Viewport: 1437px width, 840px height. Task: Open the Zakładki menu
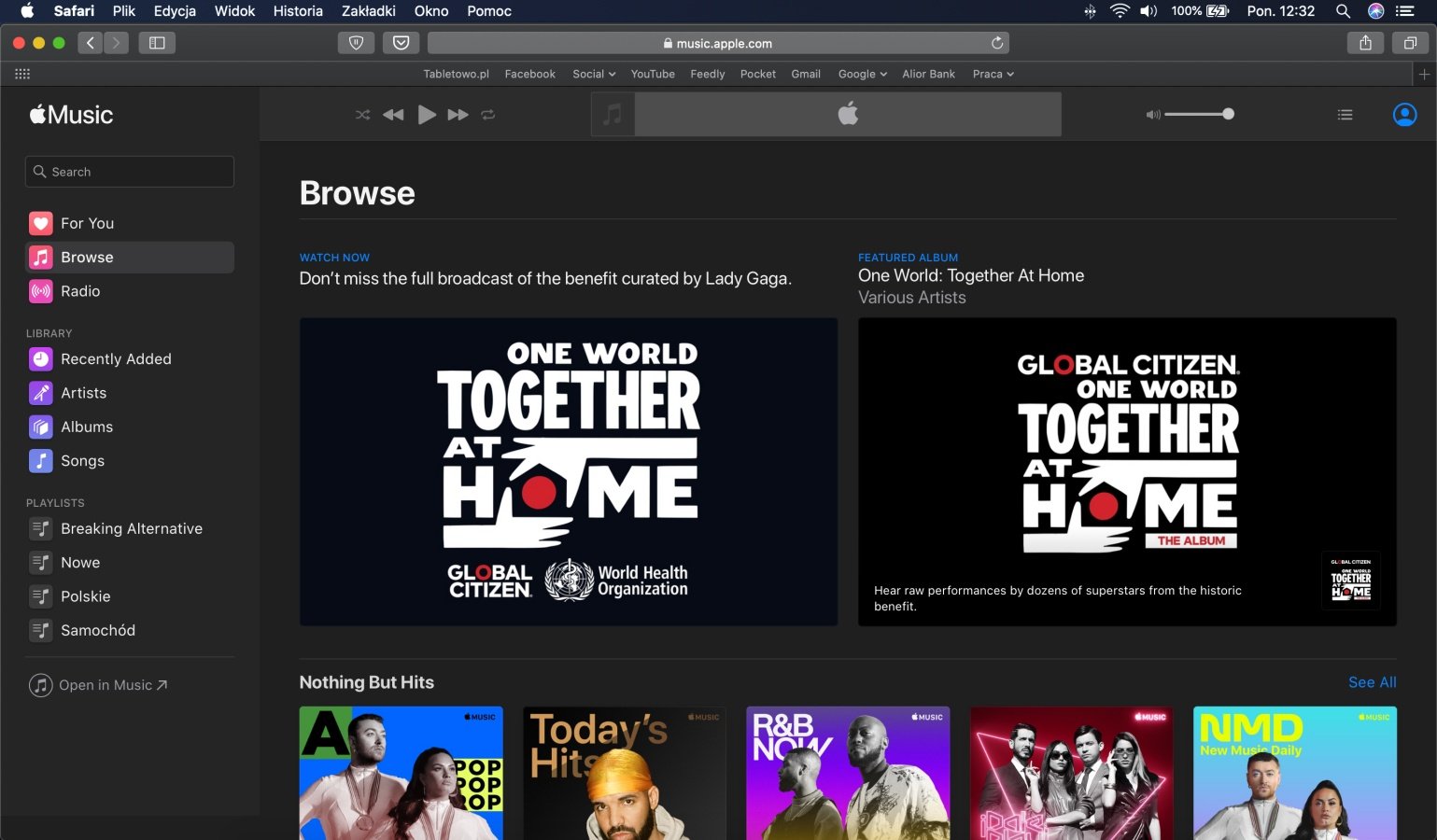(369, 11)
